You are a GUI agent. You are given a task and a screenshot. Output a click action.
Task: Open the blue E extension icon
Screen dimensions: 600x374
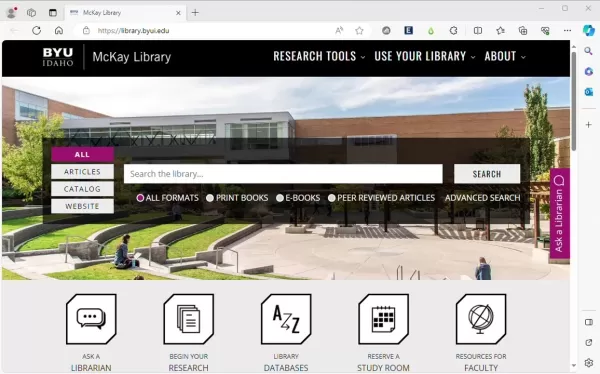point(408,31)
